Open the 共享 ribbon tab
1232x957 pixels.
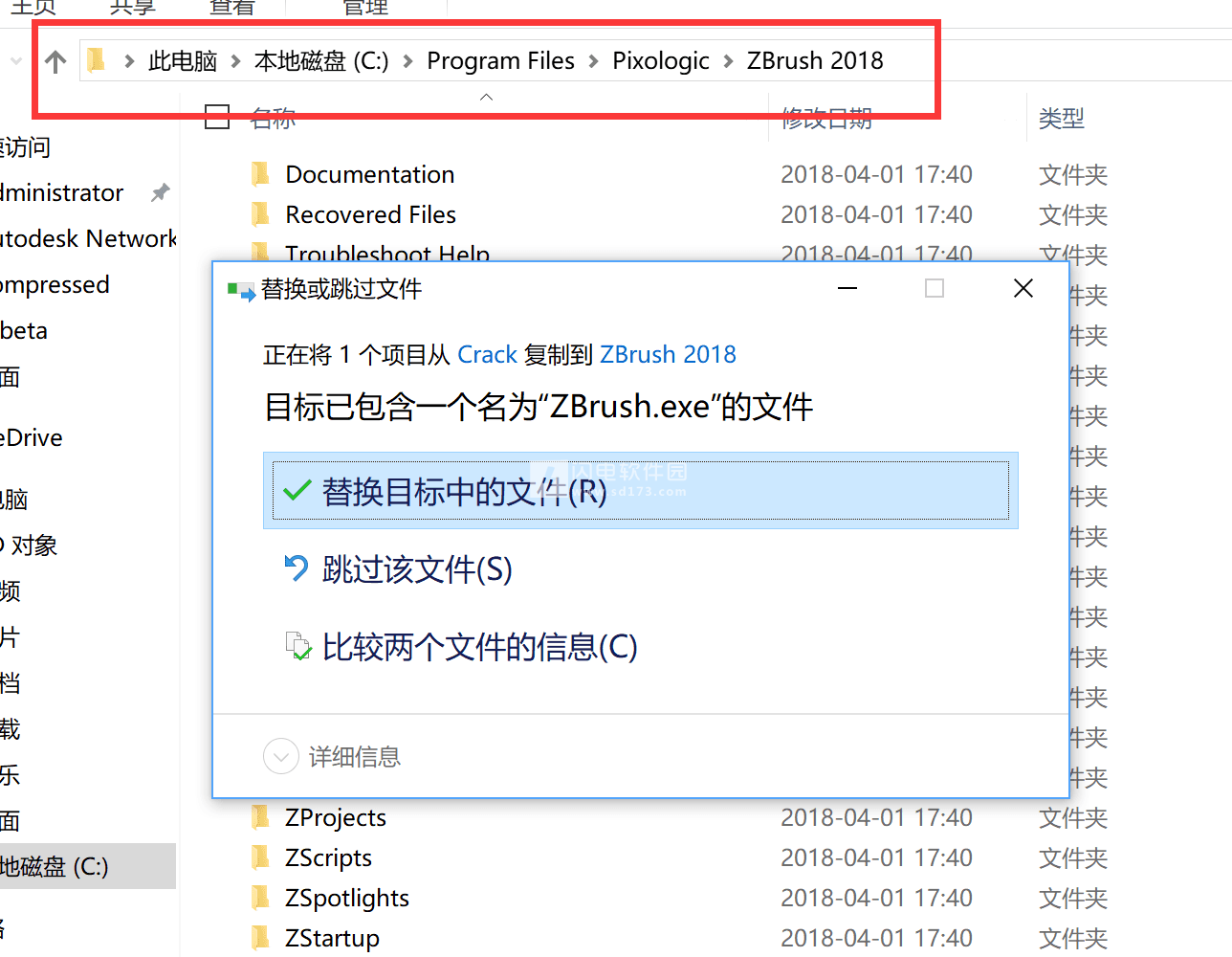coord(132,8)
